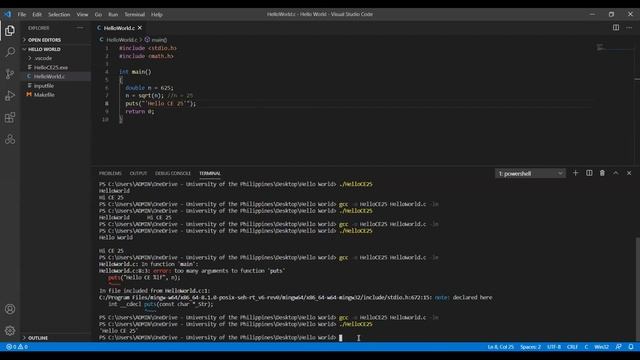
Task: Open Run and Debug view icon
Action: [10, 96]
